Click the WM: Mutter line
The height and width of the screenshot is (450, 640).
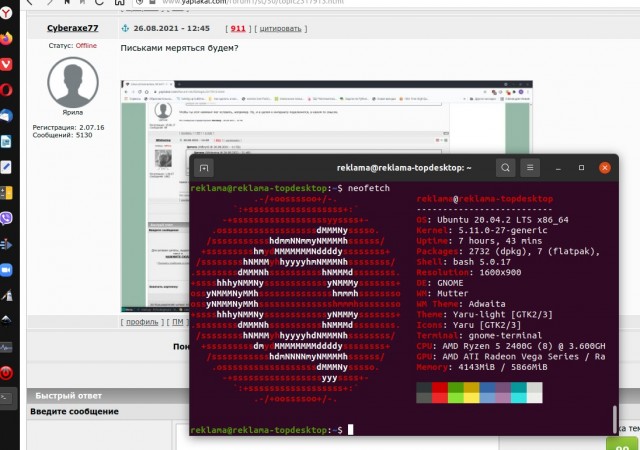(440, 294)
